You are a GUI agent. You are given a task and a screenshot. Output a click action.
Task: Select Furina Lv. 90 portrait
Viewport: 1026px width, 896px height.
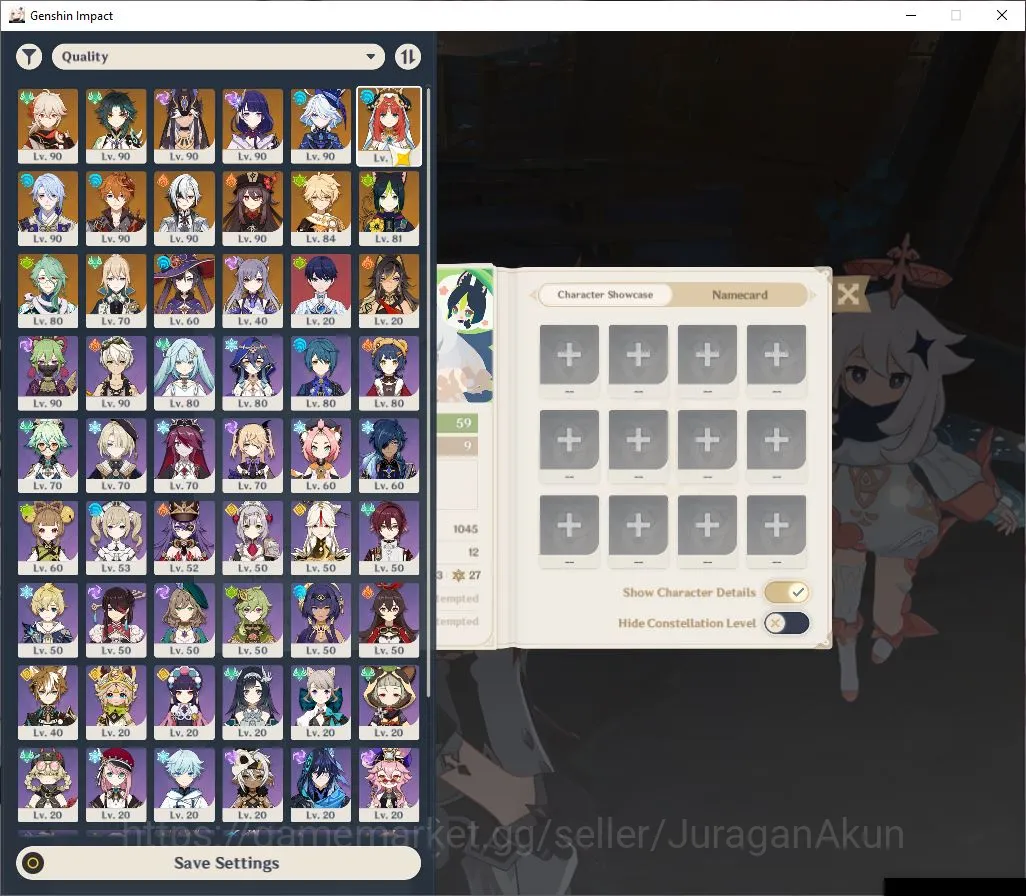click(321, 126)
